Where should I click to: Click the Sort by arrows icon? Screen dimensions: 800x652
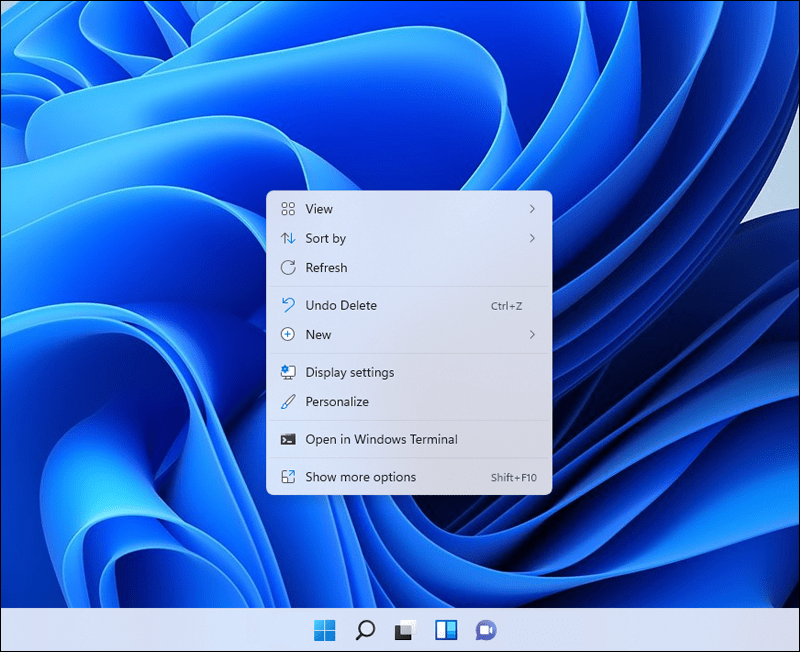[x=288, y=238]
